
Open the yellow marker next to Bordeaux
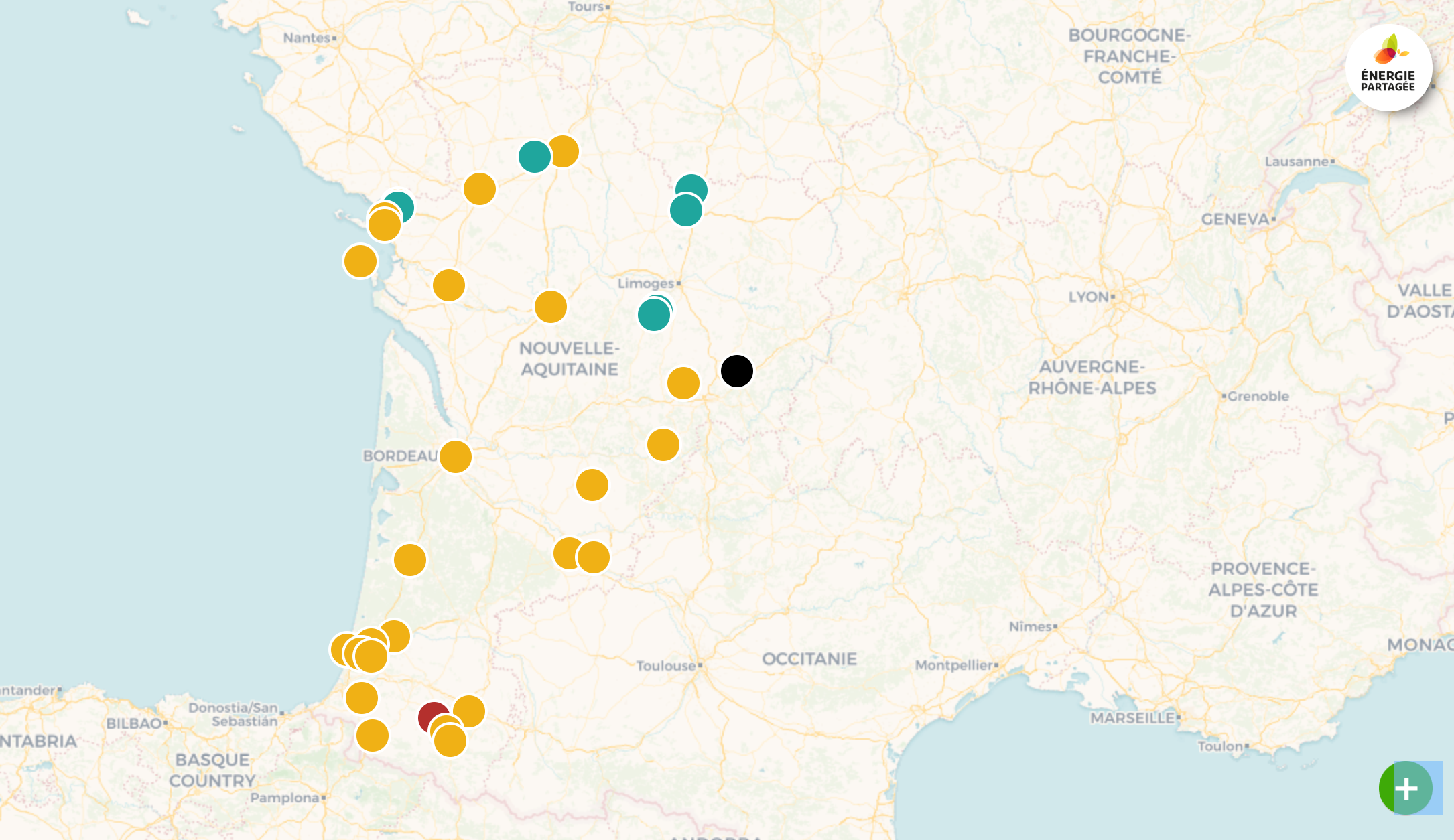click(x=456, y=458)
